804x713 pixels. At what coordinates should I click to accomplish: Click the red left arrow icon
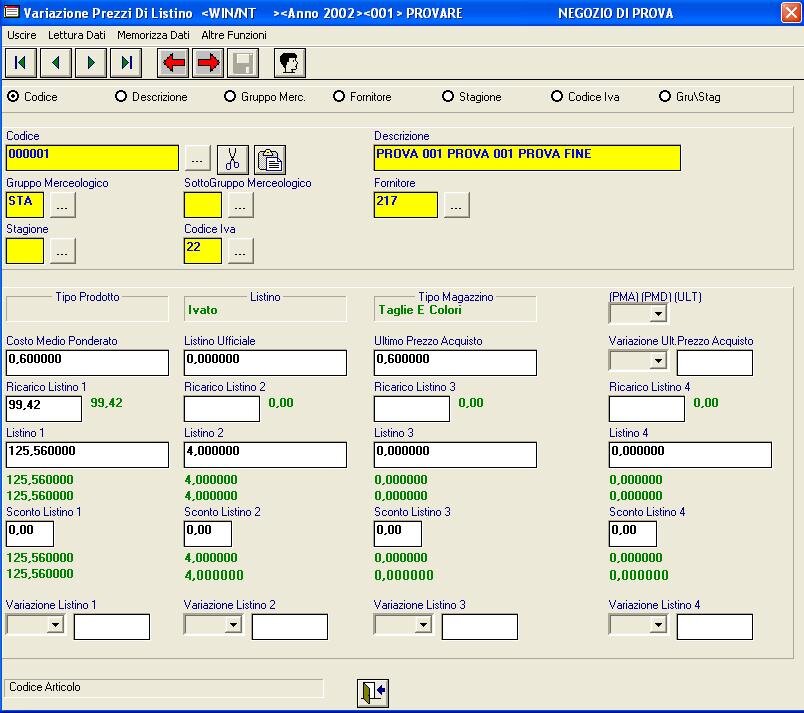[174, 63]
